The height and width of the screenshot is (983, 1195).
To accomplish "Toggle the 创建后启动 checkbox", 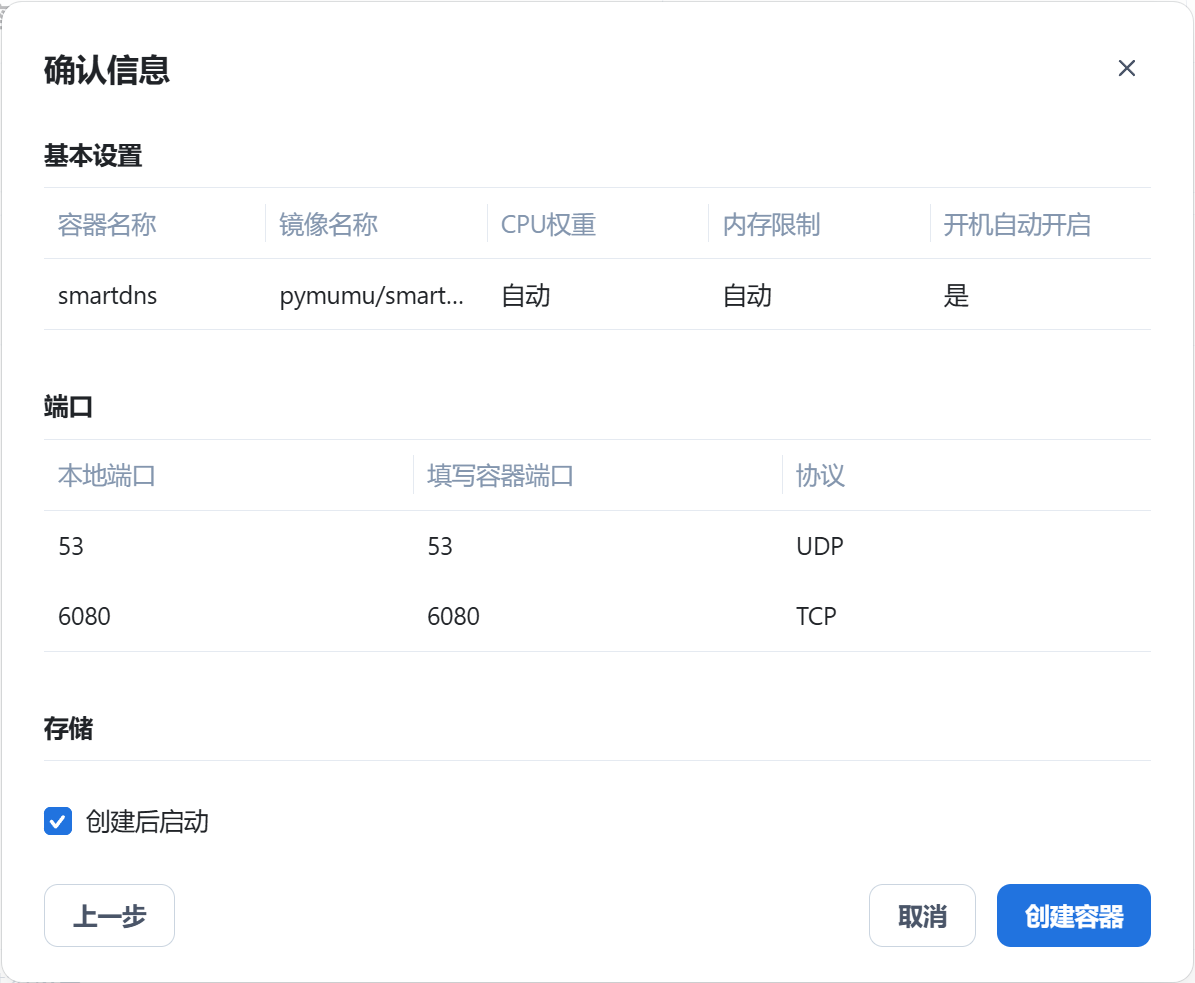I will [58, 822].
